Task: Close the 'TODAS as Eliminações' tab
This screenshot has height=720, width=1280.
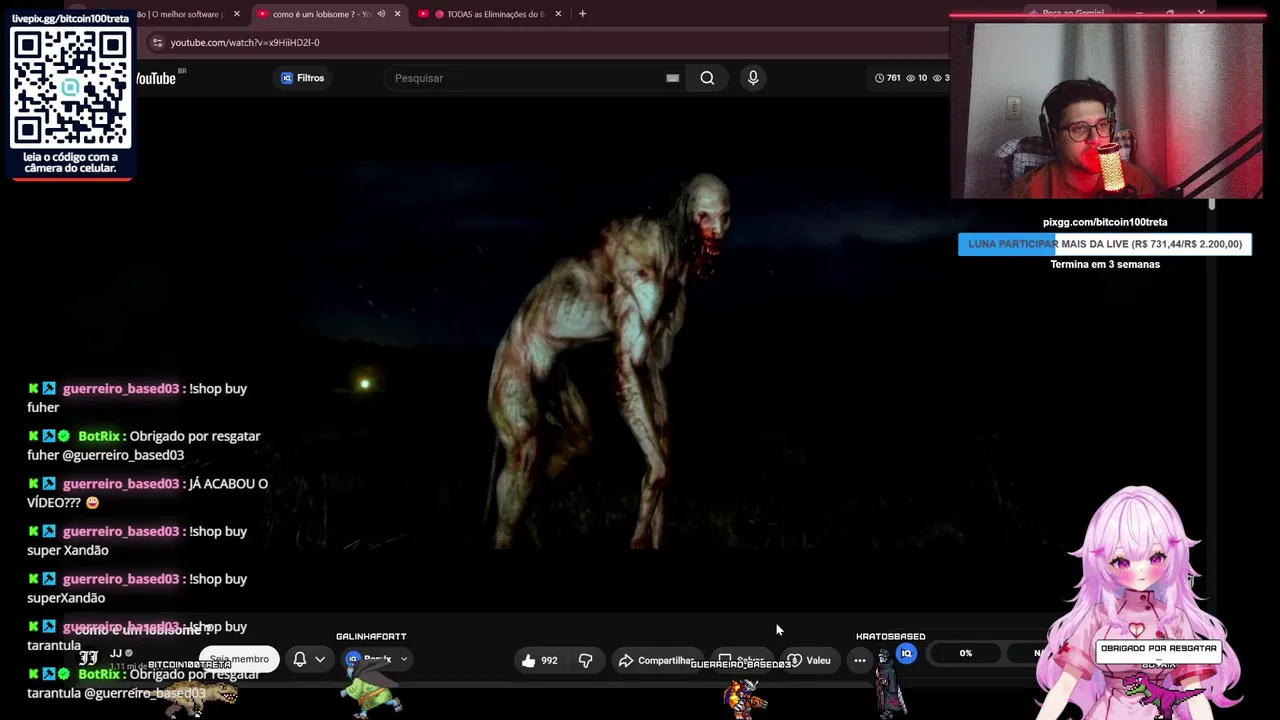Action: pyautogui.click(x=558, y=14)
